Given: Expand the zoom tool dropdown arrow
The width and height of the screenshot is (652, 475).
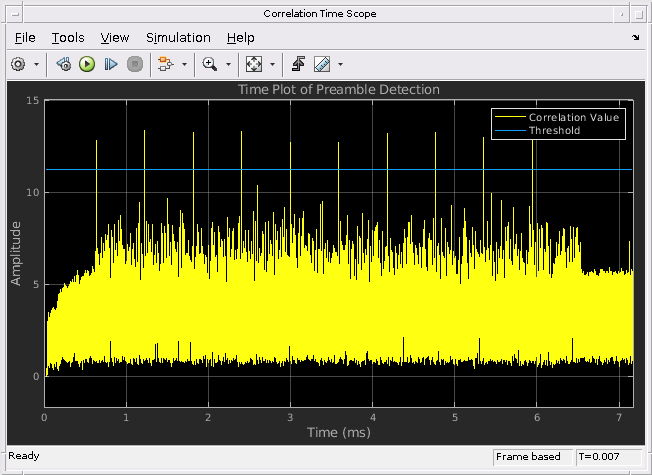Looking at the screenshot, I should (x=228, y=64).
